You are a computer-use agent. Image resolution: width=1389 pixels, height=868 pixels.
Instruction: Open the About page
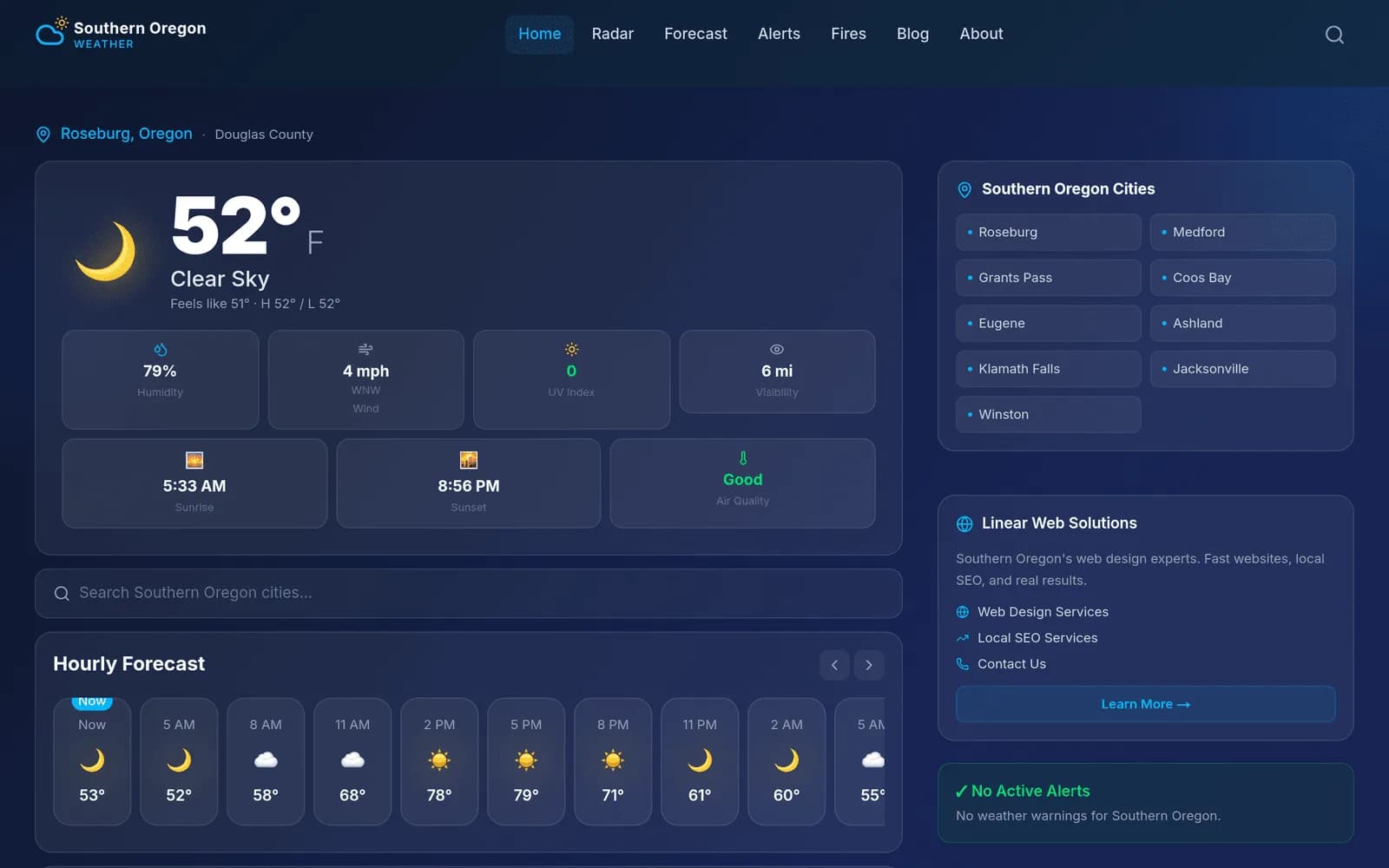981,34
